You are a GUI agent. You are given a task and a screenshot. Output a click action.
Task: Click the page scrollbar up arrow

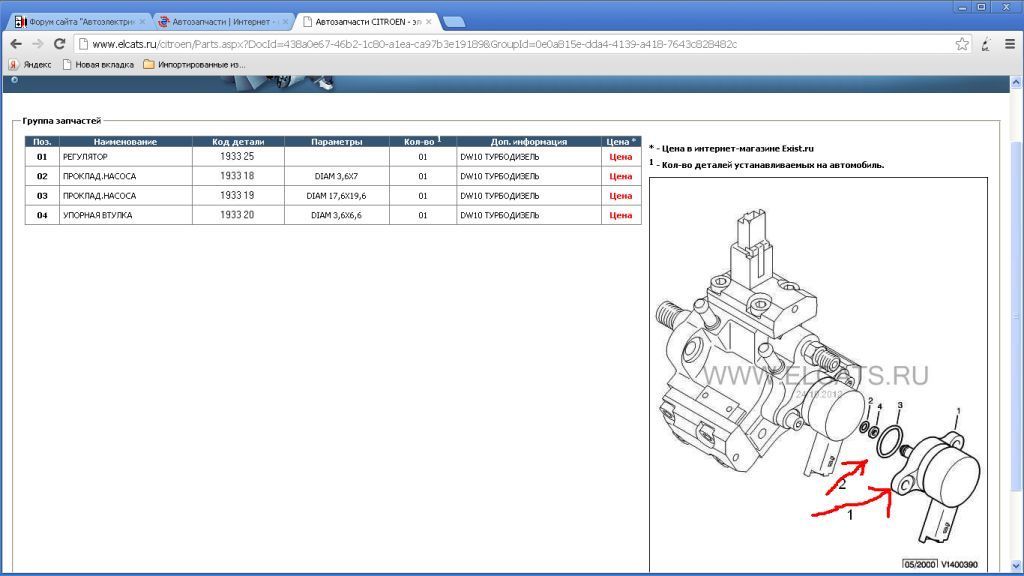click(x=1016, y=83)
